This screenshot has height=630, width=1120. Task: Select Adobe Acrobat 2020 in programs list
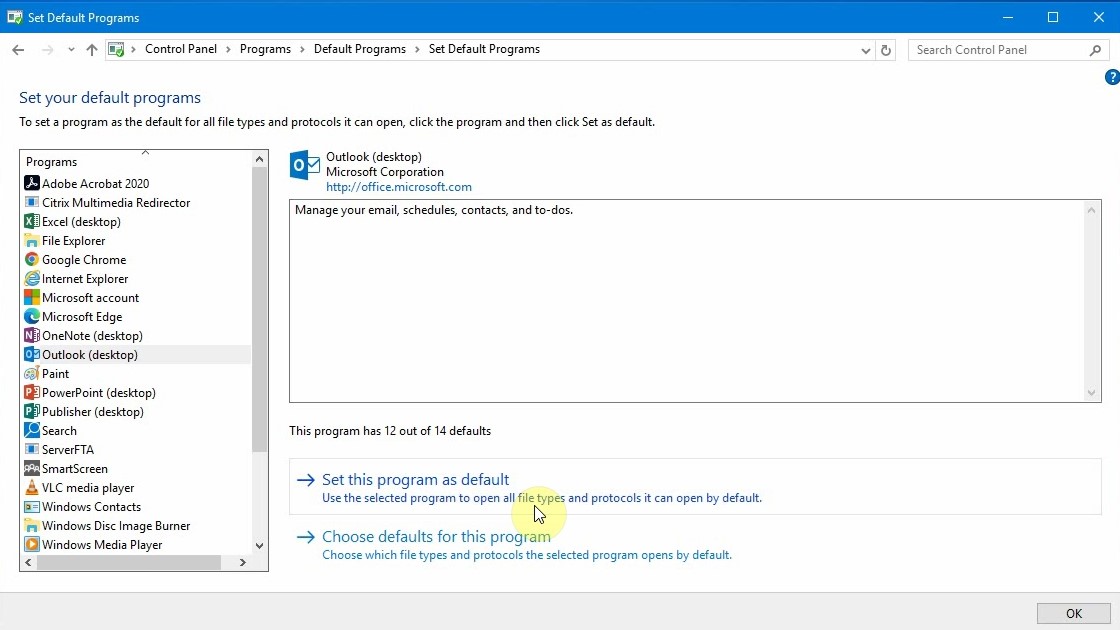(95, 184)
